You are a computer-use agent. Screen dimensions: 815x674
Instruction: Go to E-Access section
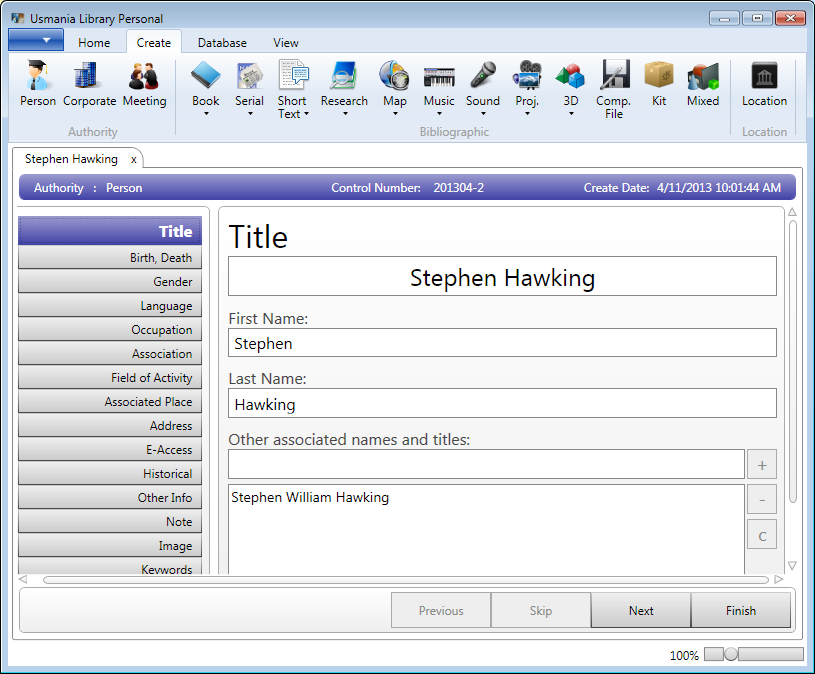tap(110, 449)
